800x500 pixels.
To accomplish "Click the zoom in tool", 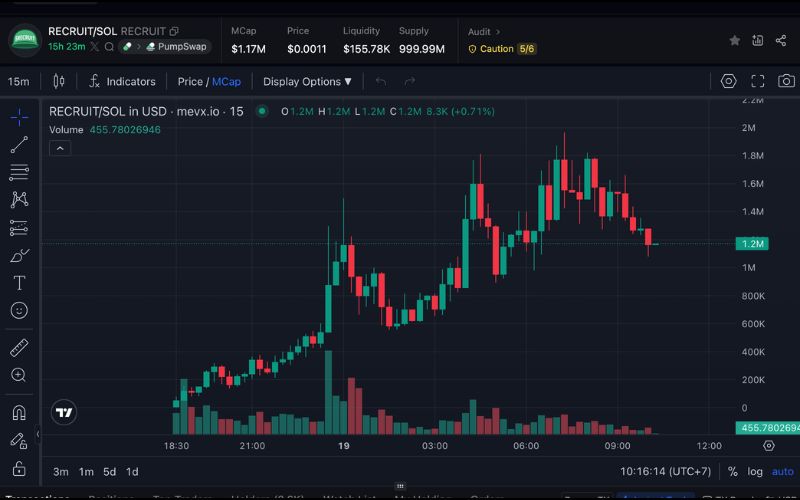I will click(x=19, y=376).
